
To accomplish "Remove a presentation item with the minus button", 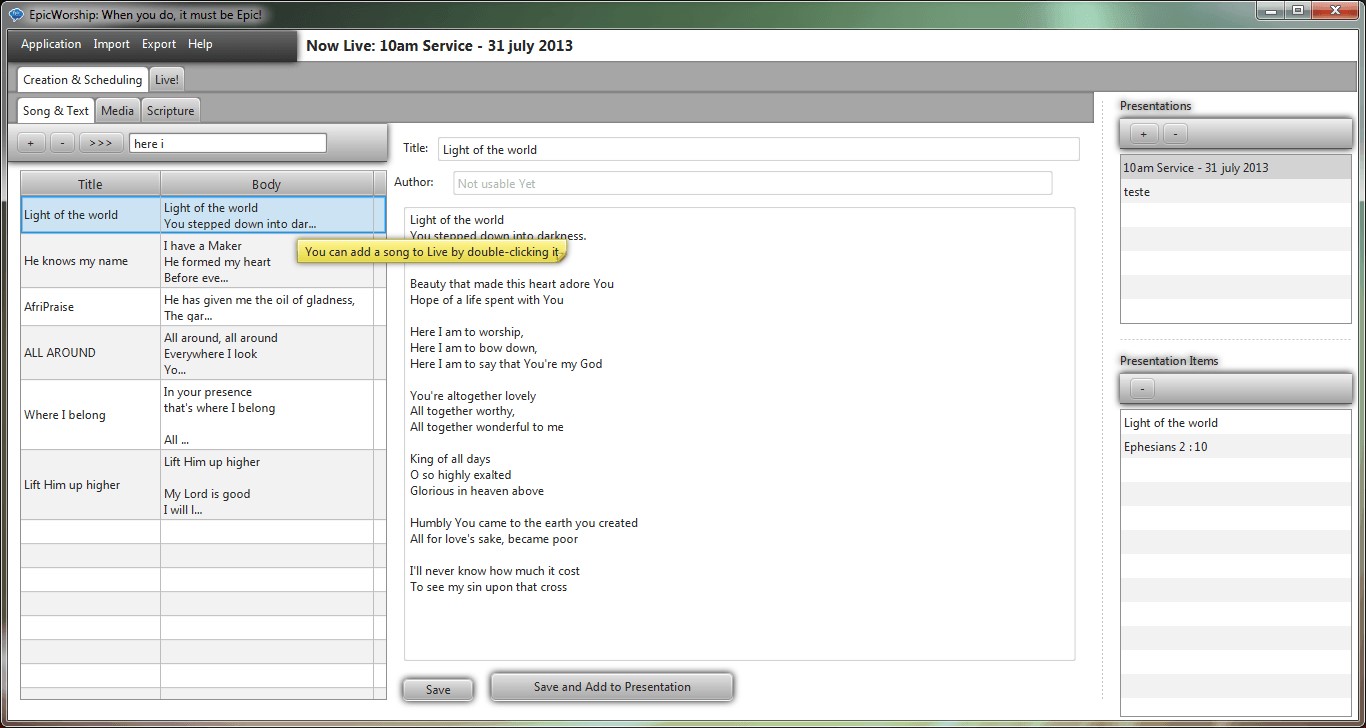I will [1142, 388].
